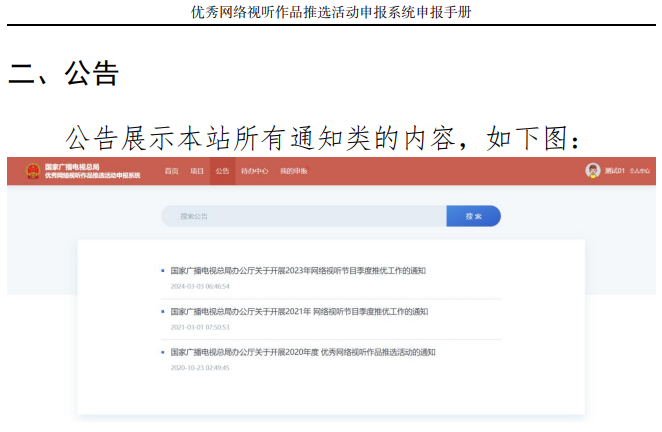Go to the 待办中心 nav tab

tap(255, 171)
